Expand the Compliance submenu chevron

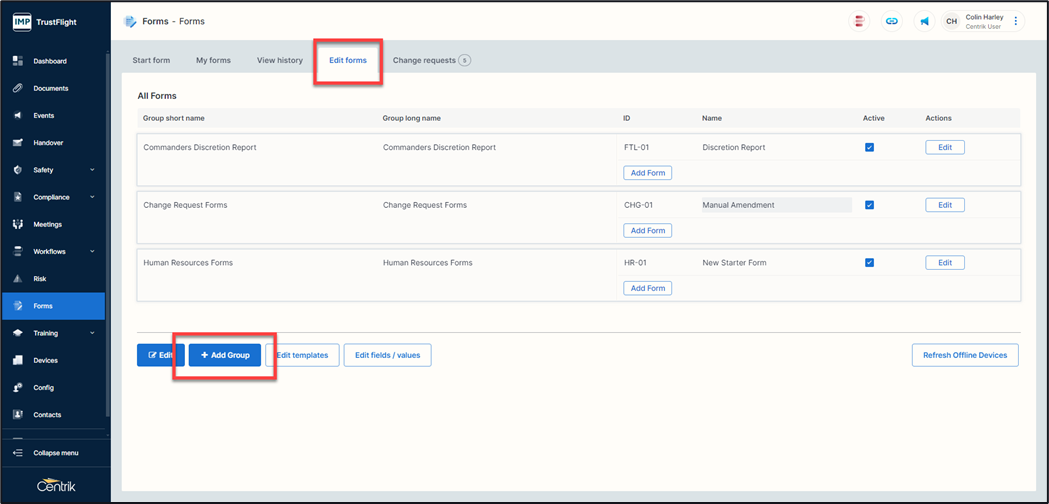[92, 197]
